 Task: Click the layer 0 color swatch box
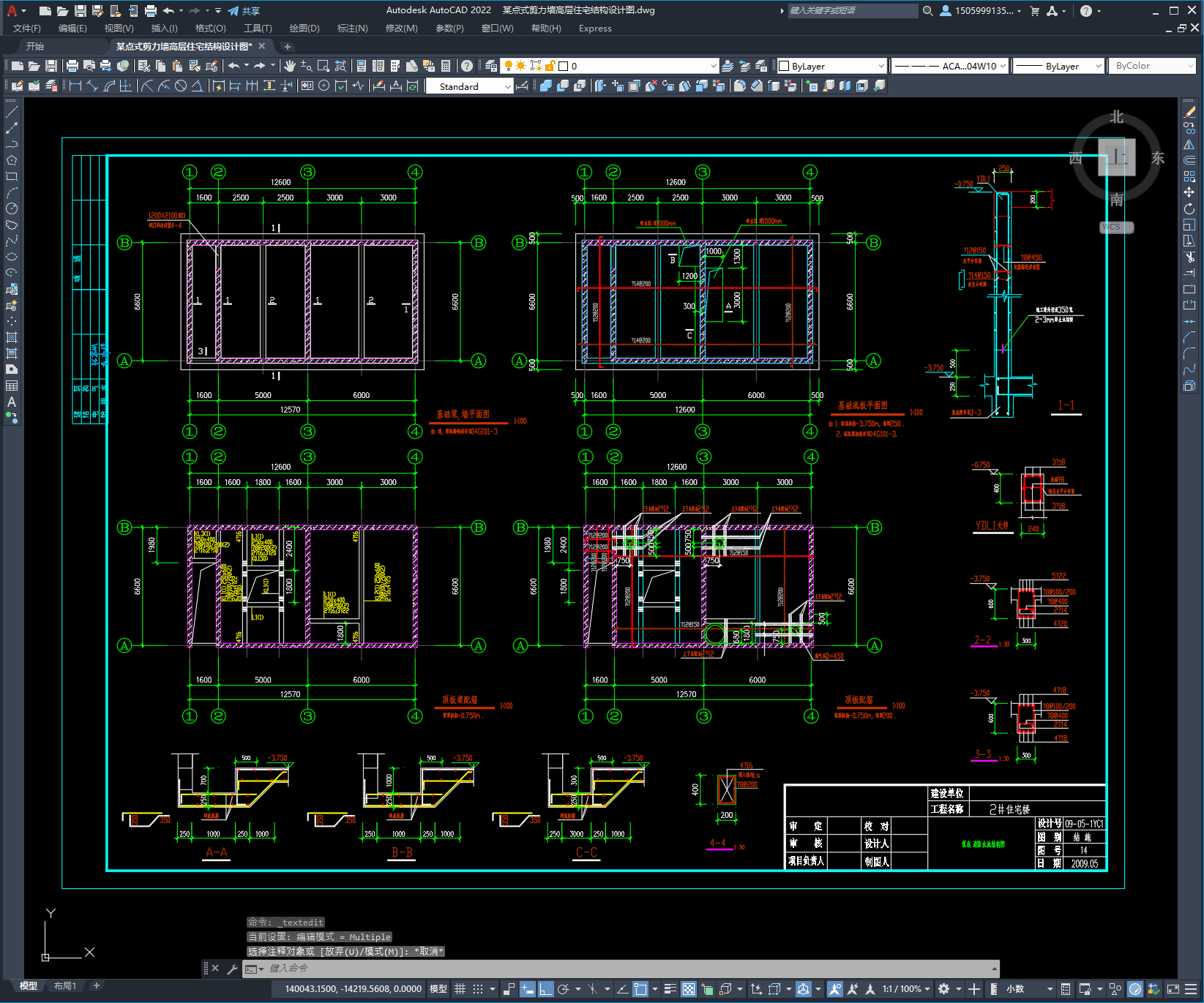[564, 66]
